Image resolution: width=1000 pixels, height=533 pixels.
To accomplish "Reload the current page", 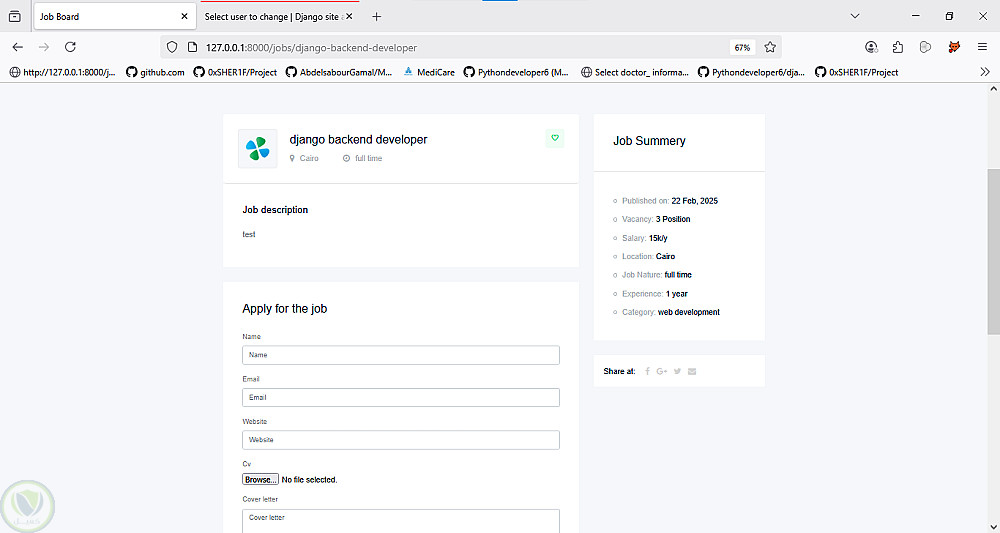I will pyautogui.click(x=70, y=47).
